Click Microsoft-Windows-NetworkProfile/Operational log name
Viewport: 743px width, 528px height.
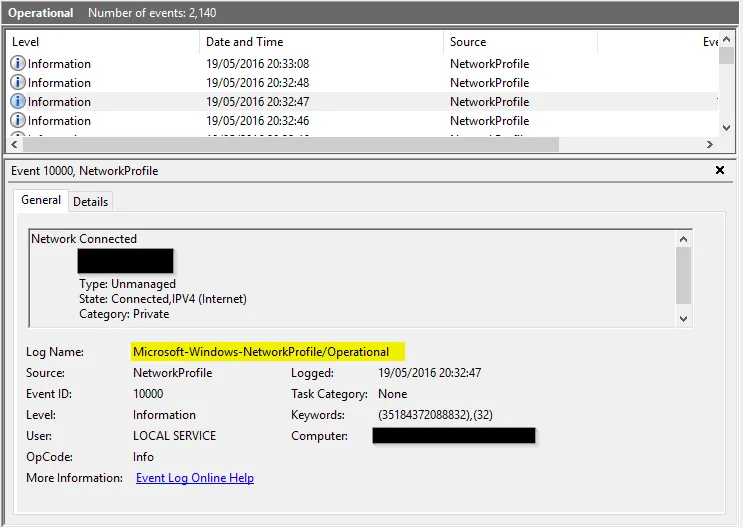[261, 352]
